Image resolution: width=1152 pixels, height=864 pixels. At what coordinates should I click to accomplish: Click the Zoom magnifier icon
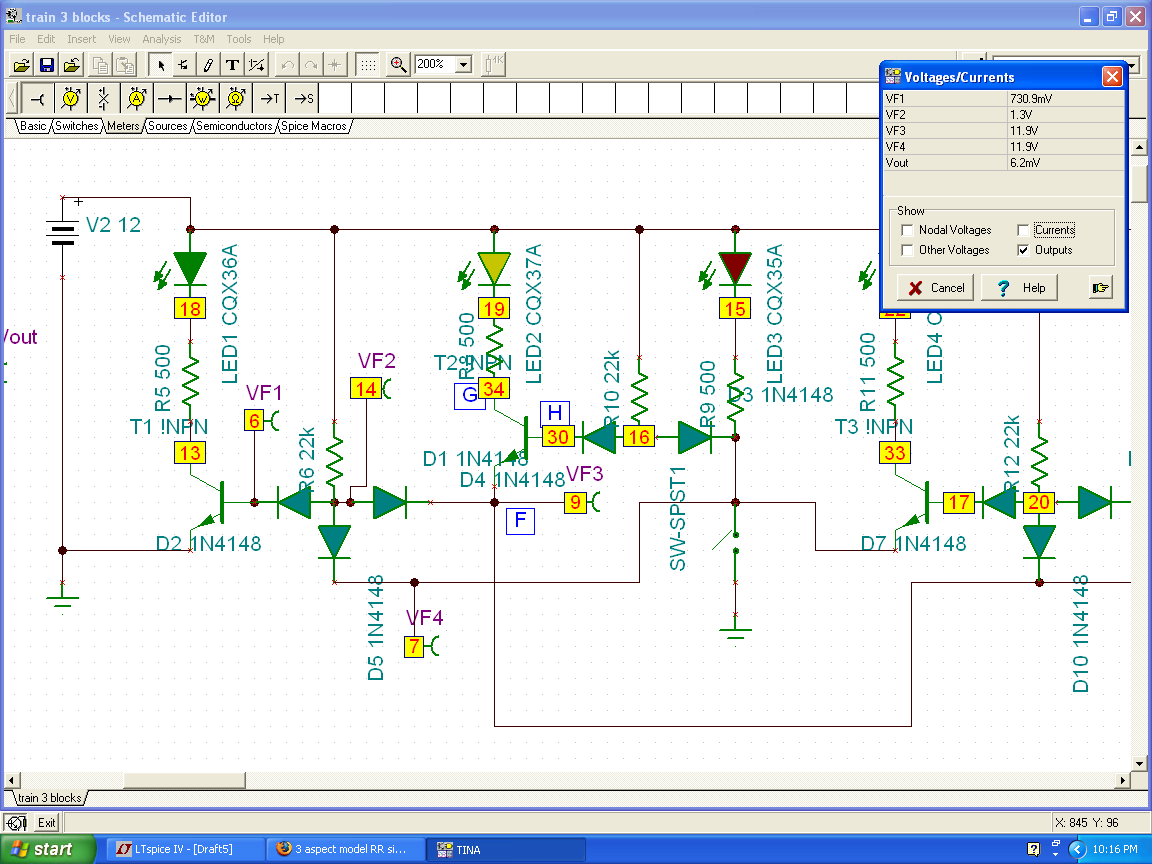[x=398, y=65]
